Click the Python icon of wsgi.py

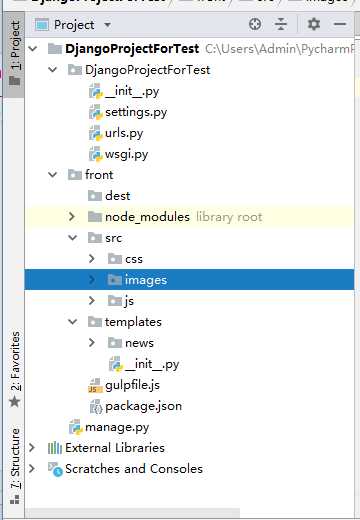96,154
